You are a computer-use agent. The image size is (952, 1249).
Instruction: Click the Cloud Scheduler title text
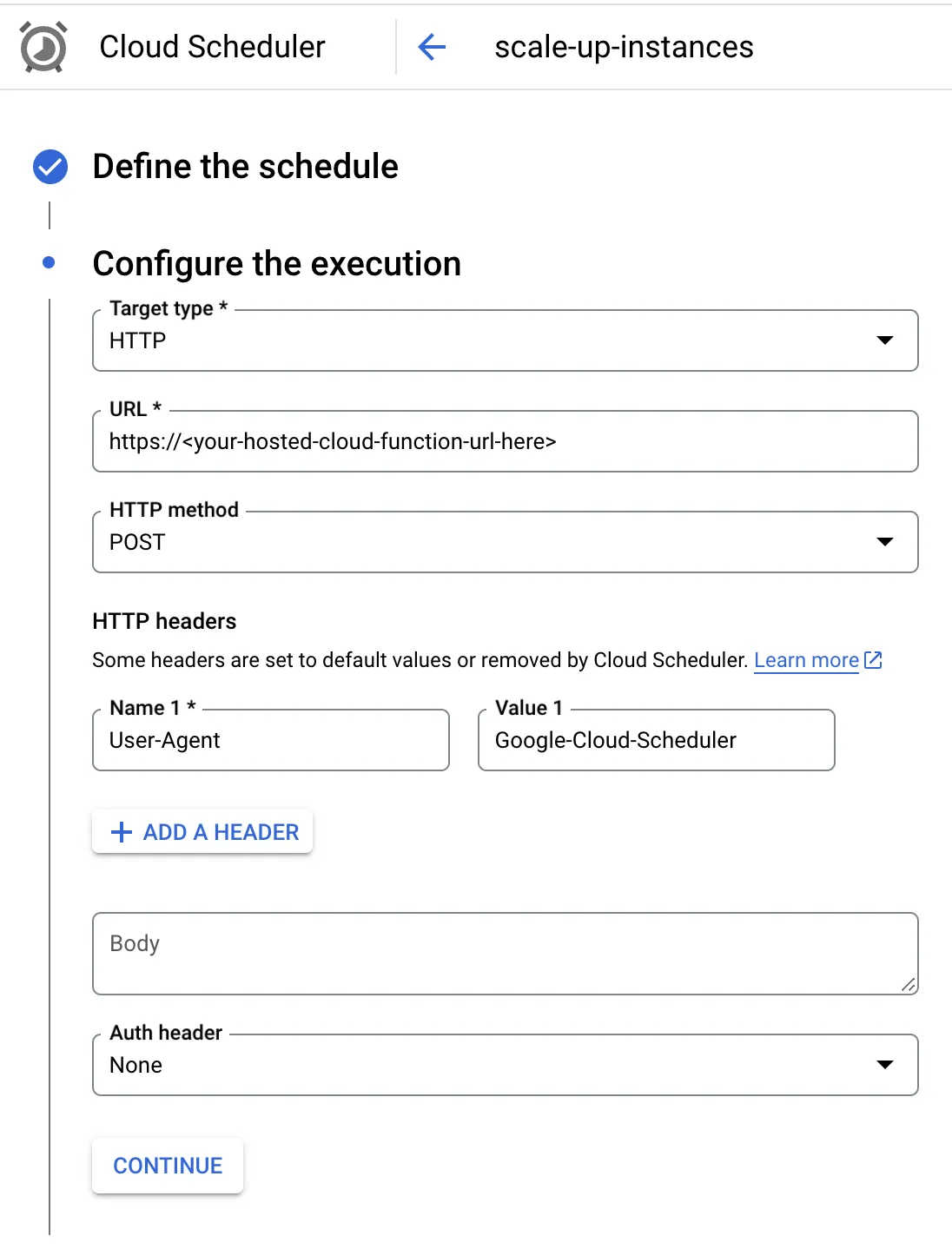(x=213, y=47)
